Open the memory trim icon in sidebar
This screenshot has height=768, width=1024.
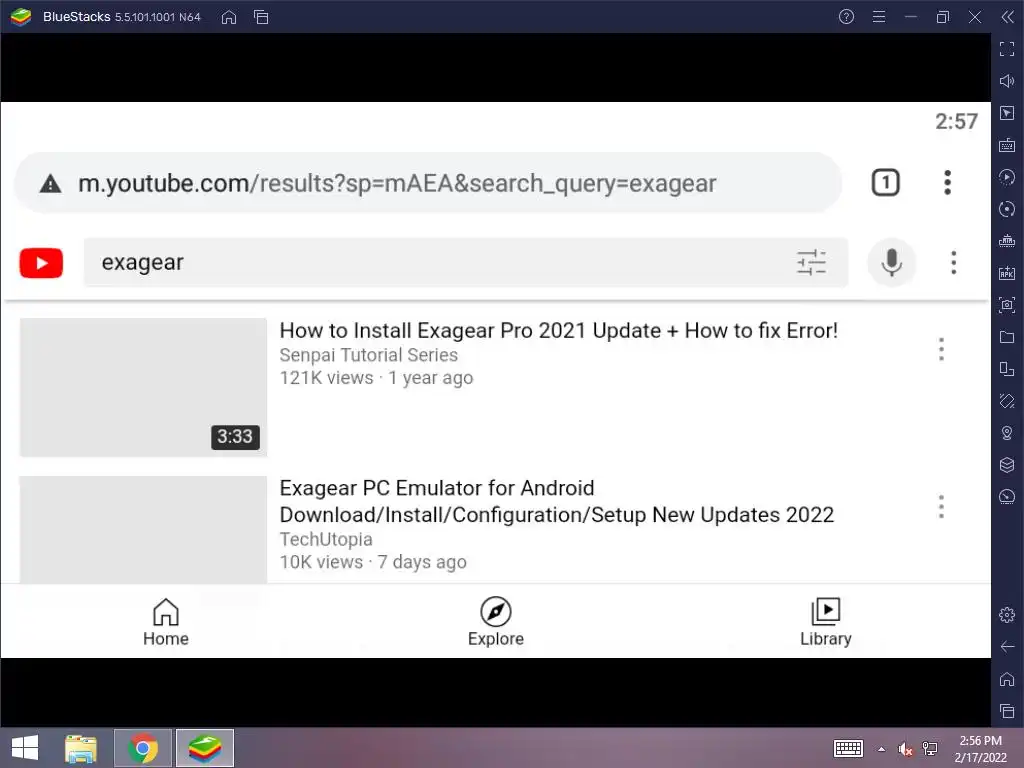click(x=1006, y=241)
